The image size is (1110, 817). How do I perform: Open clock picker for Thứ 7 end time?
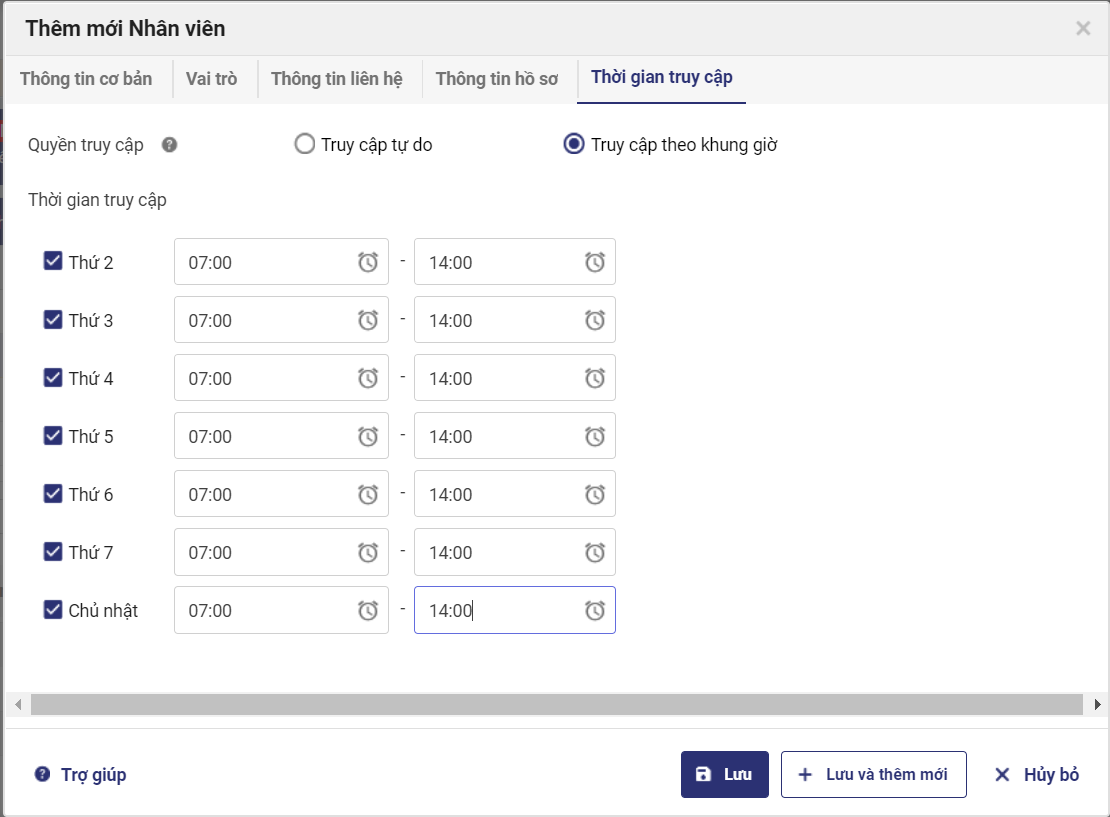pyautogui.click(x=595, y=552)
